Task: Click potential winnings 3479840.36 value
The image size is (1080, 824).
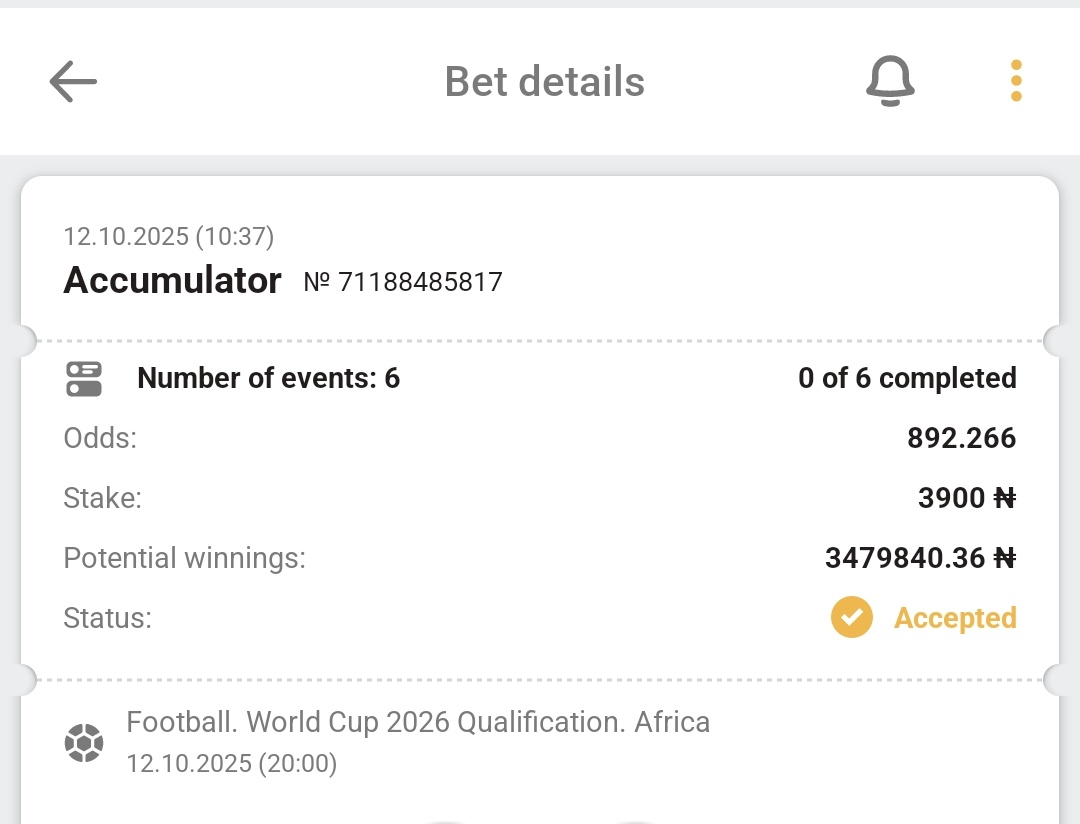Action: tap(919, 558)
